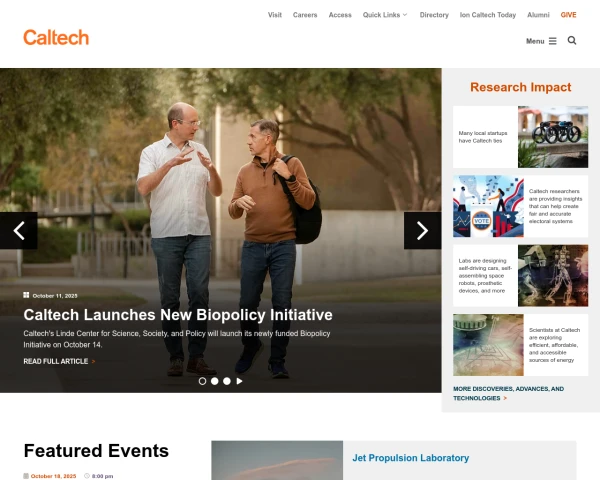Click the energy sources thumbnail image

coord(488,345)
